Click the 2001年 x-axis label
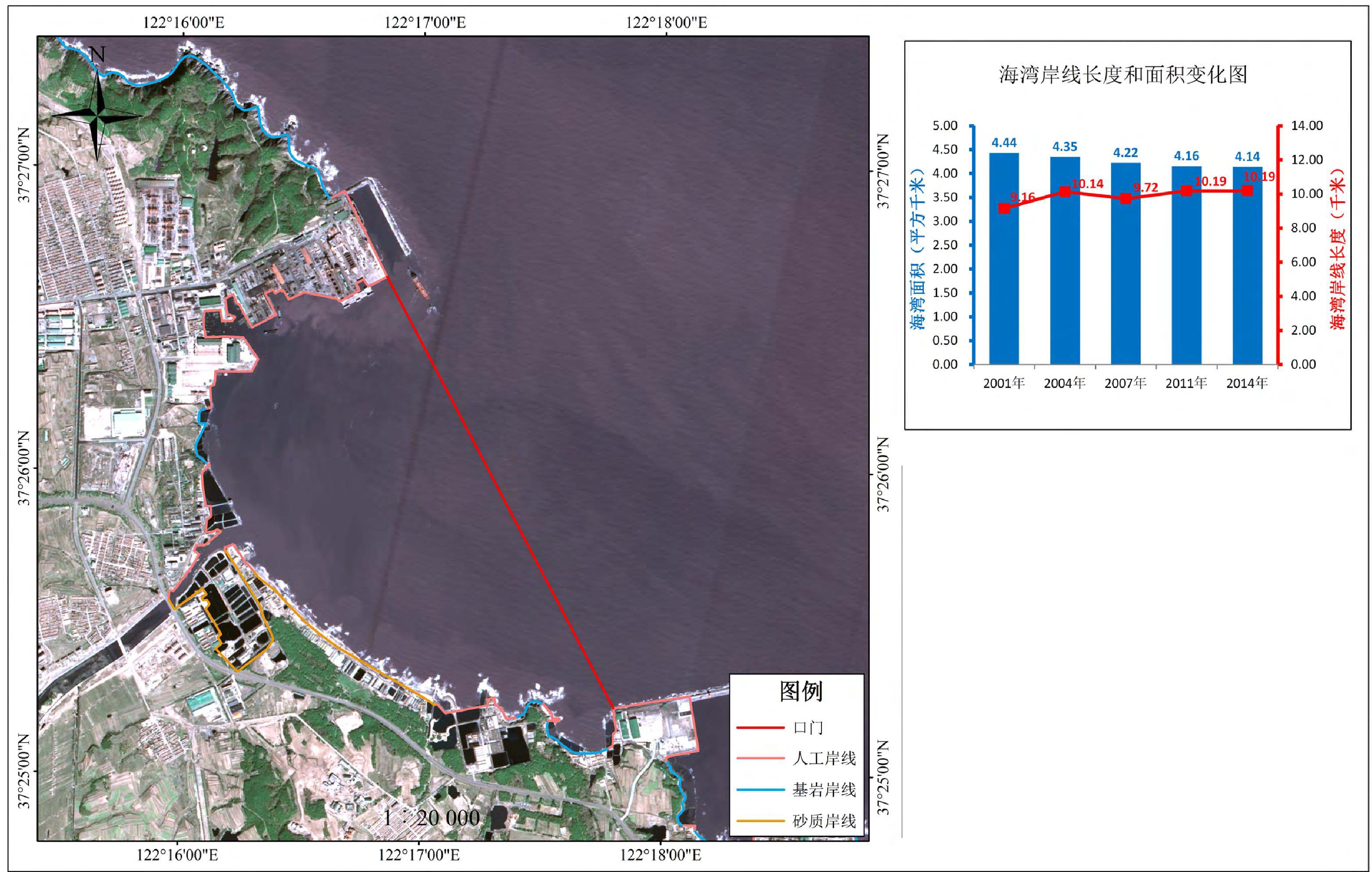The height and width of the screenshot is (872, 1372). (1004, 383)
